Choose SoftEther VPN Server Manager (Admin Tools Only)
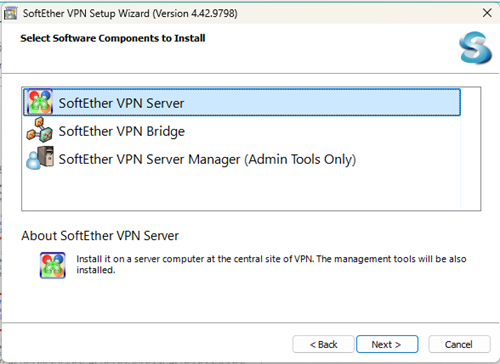Screen dimensions: 500x364 242,159
